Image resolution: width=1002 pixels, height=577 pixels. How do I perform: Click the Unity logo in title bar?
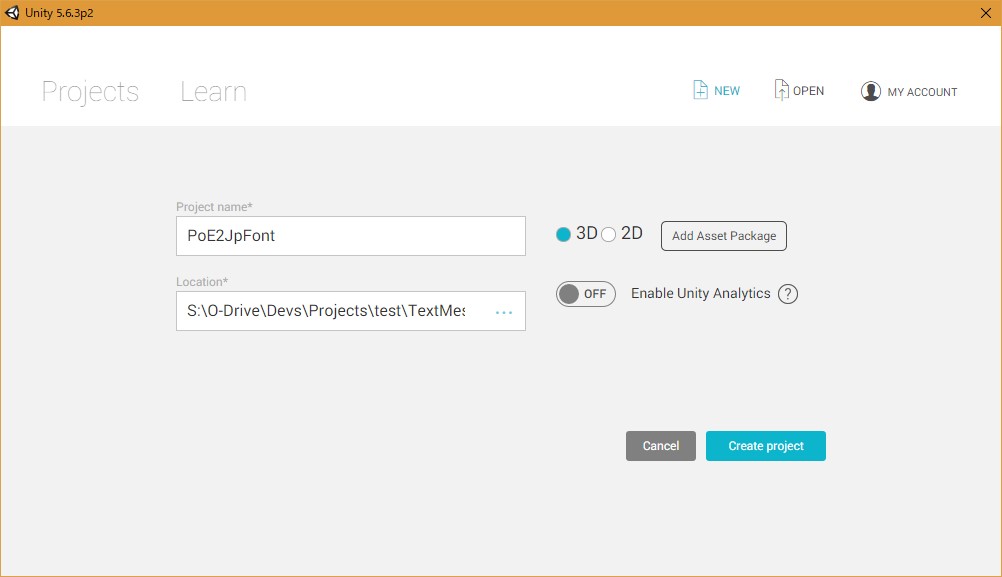pyautogui.click(x=12, y=13)
